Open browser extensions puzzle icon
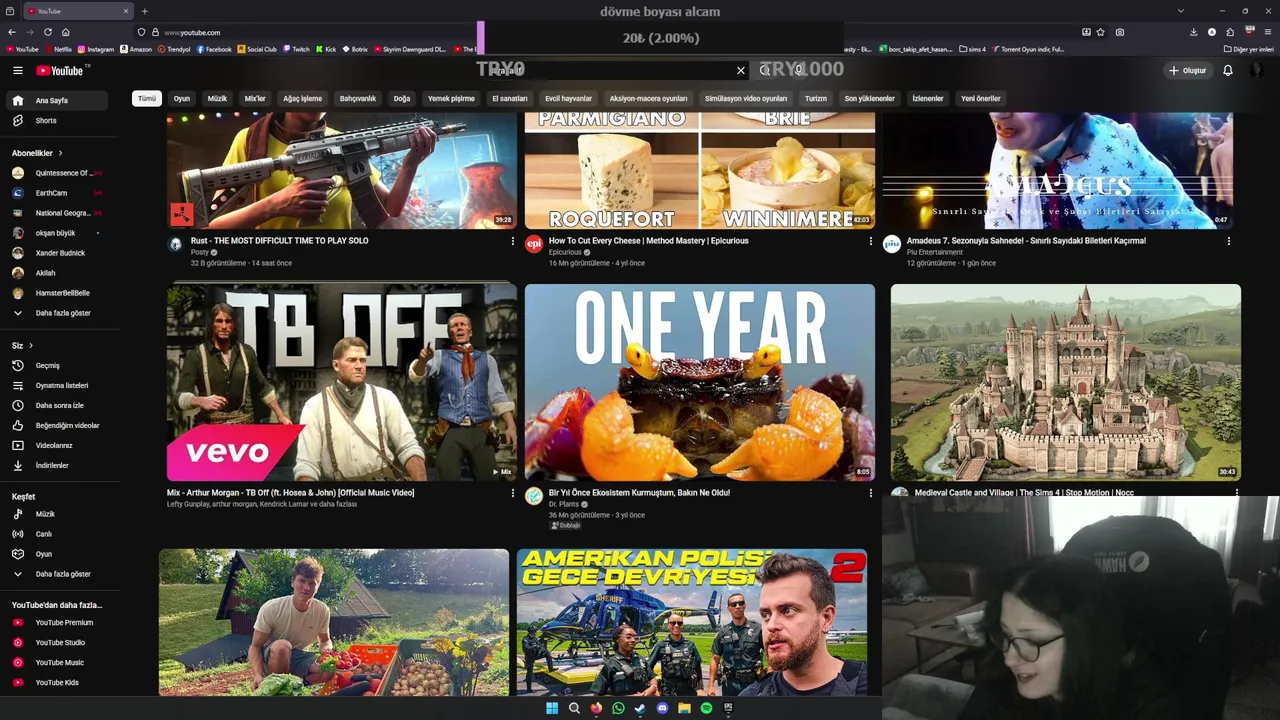 click(x=1230, y=32)
